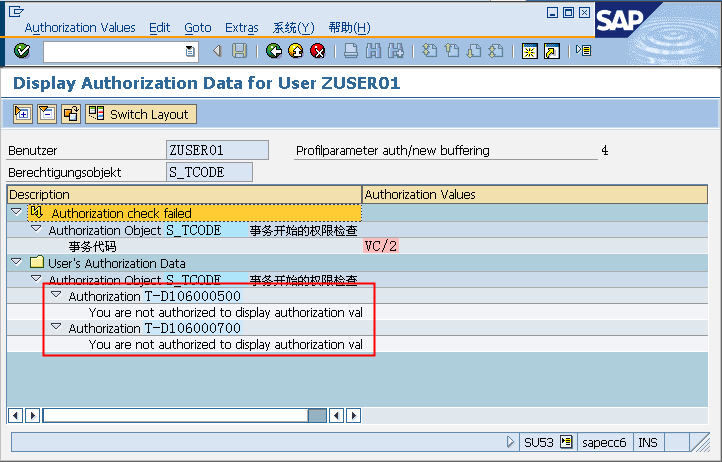This screenshot has height=462, width=722.
Task: Collapse Authorization T-D106000700 node
Action: [x=56, y=327]
